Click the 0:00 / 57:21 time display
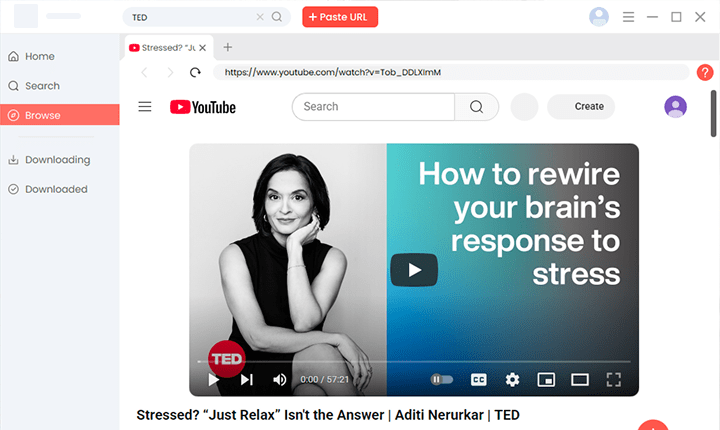 [325, 379]
